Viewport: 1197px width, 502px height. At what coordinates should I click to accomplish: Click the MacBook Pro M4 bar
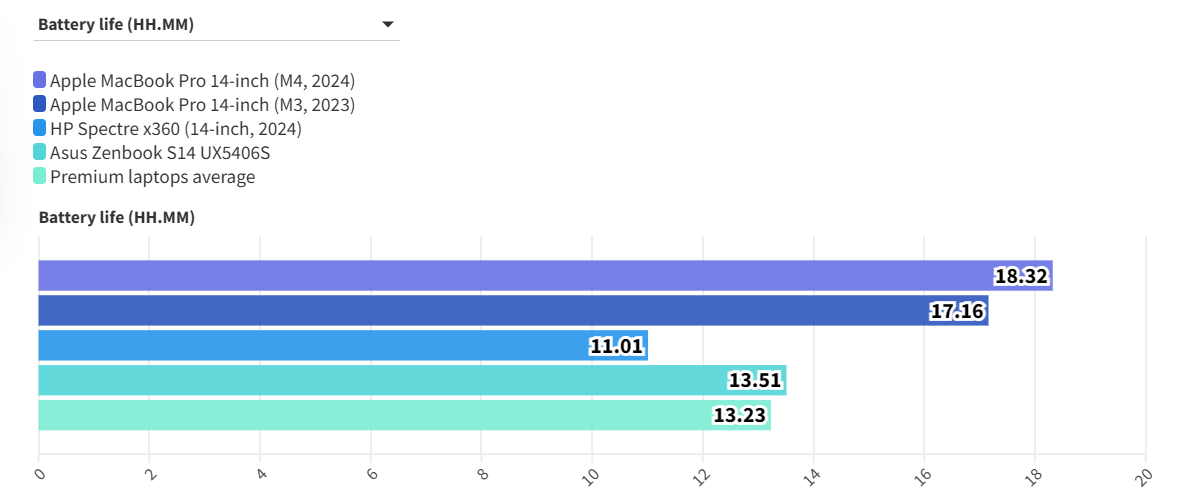click(x=500, y=276)
